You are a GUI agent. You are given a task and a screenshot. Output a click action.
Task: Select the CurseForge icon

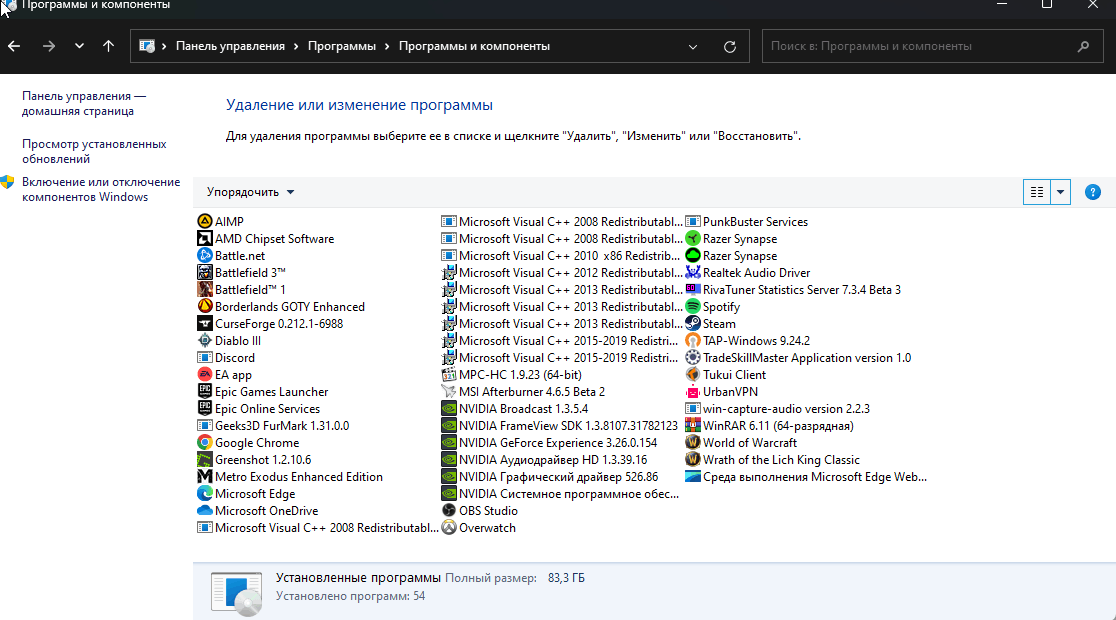(204, 323)
